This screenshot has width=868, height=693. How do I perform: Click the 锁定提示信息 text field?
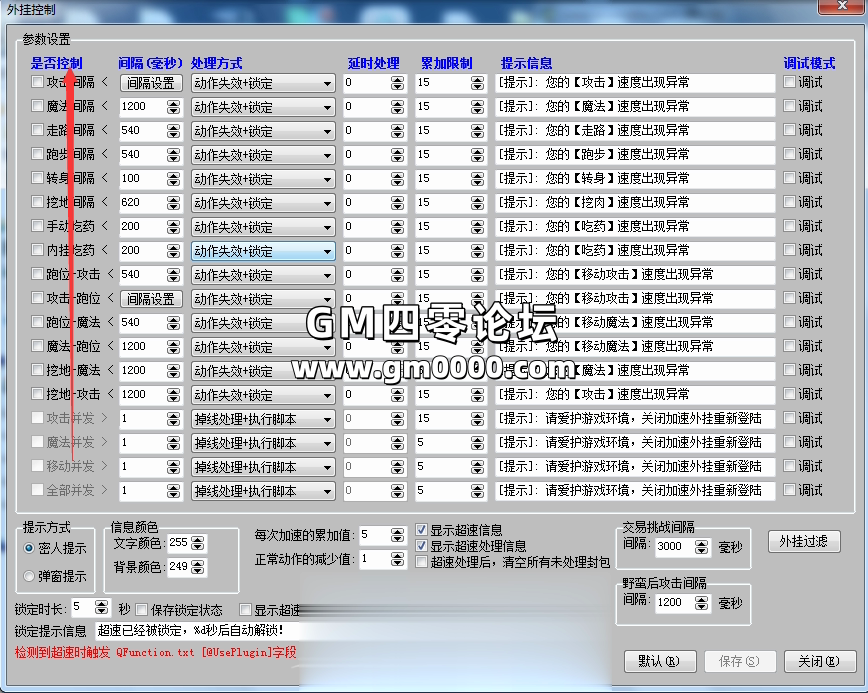tap(195, 631)
